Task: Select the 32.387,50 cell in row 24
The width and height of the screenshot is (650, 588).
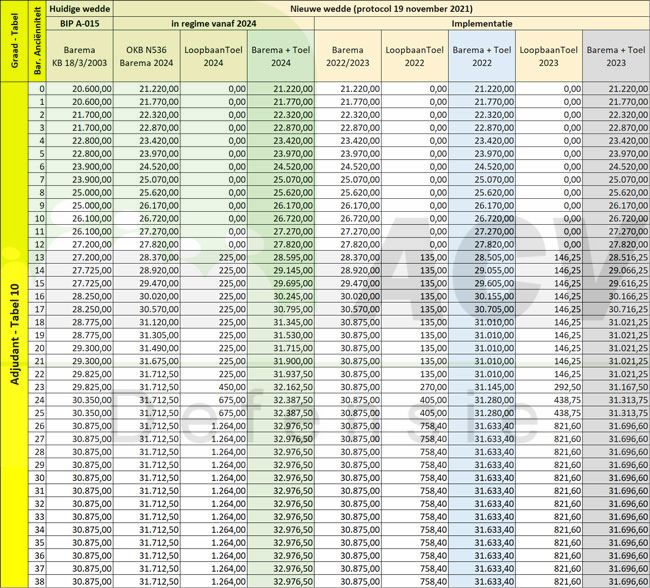Action: click(x=281, y=400)
